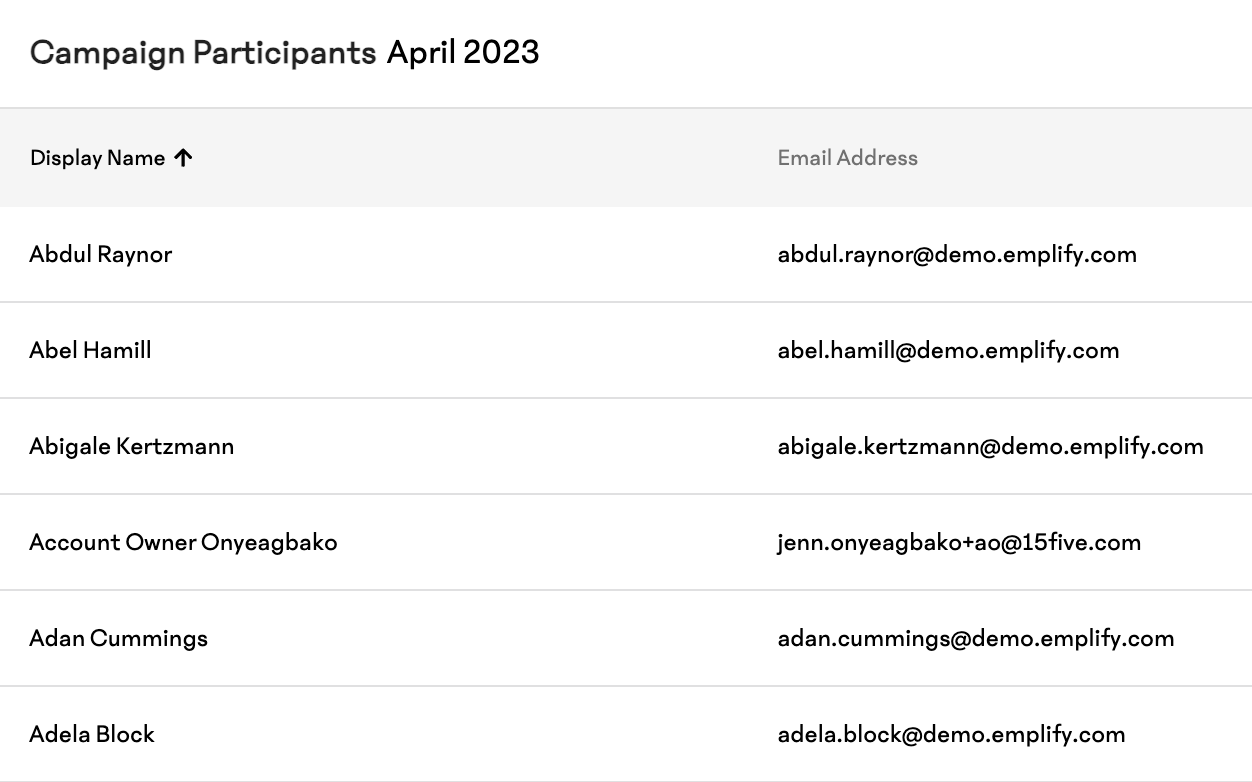Click the sort arrow beside Display Name

[x=182, y=158]
